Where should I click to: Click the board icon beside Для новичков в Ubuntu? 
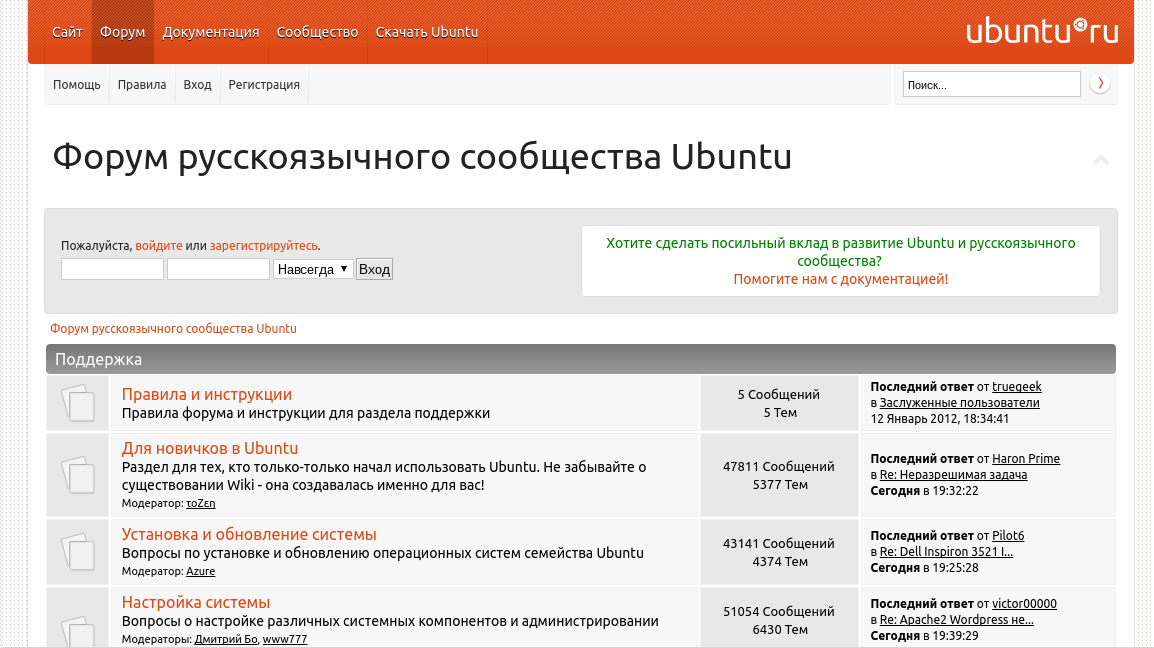click(78, 474)
